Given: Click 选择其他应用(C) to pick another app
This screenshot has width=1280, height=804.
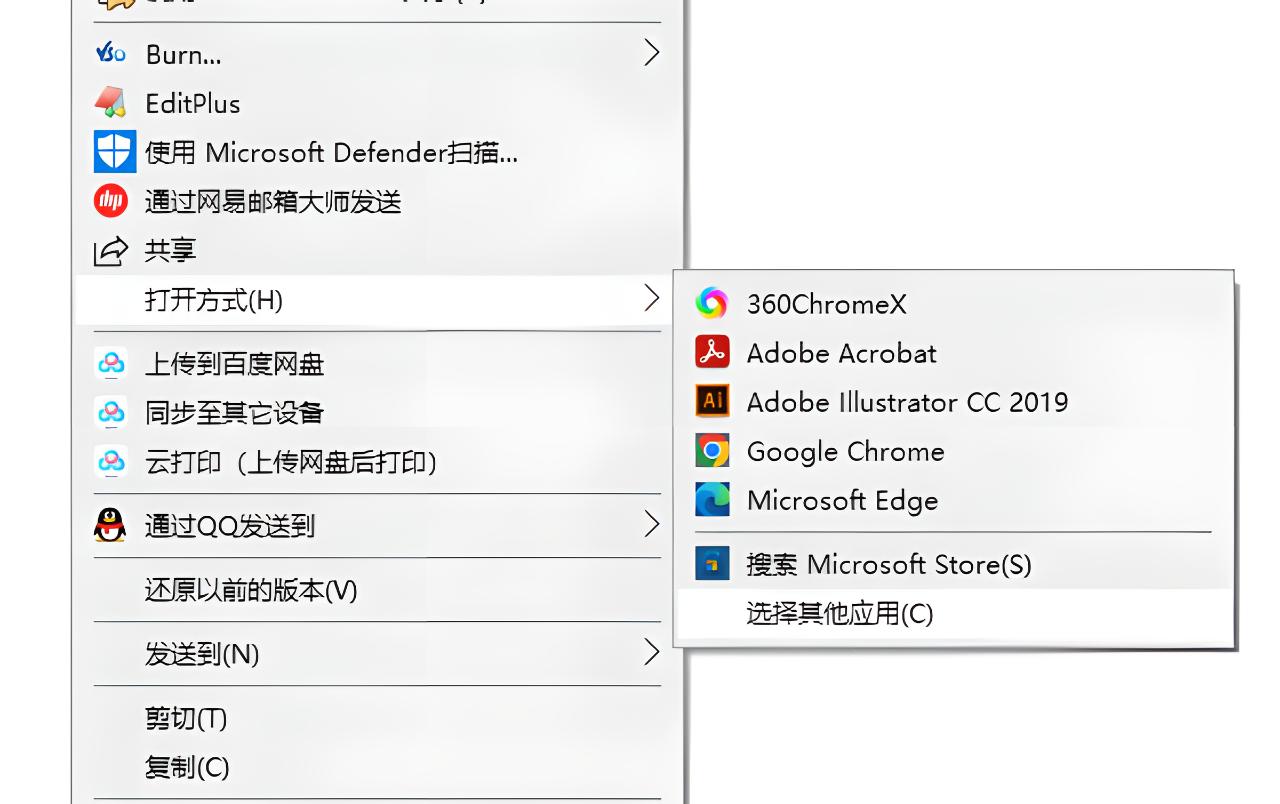Looking at the screenshot, I should pos(839,615).
